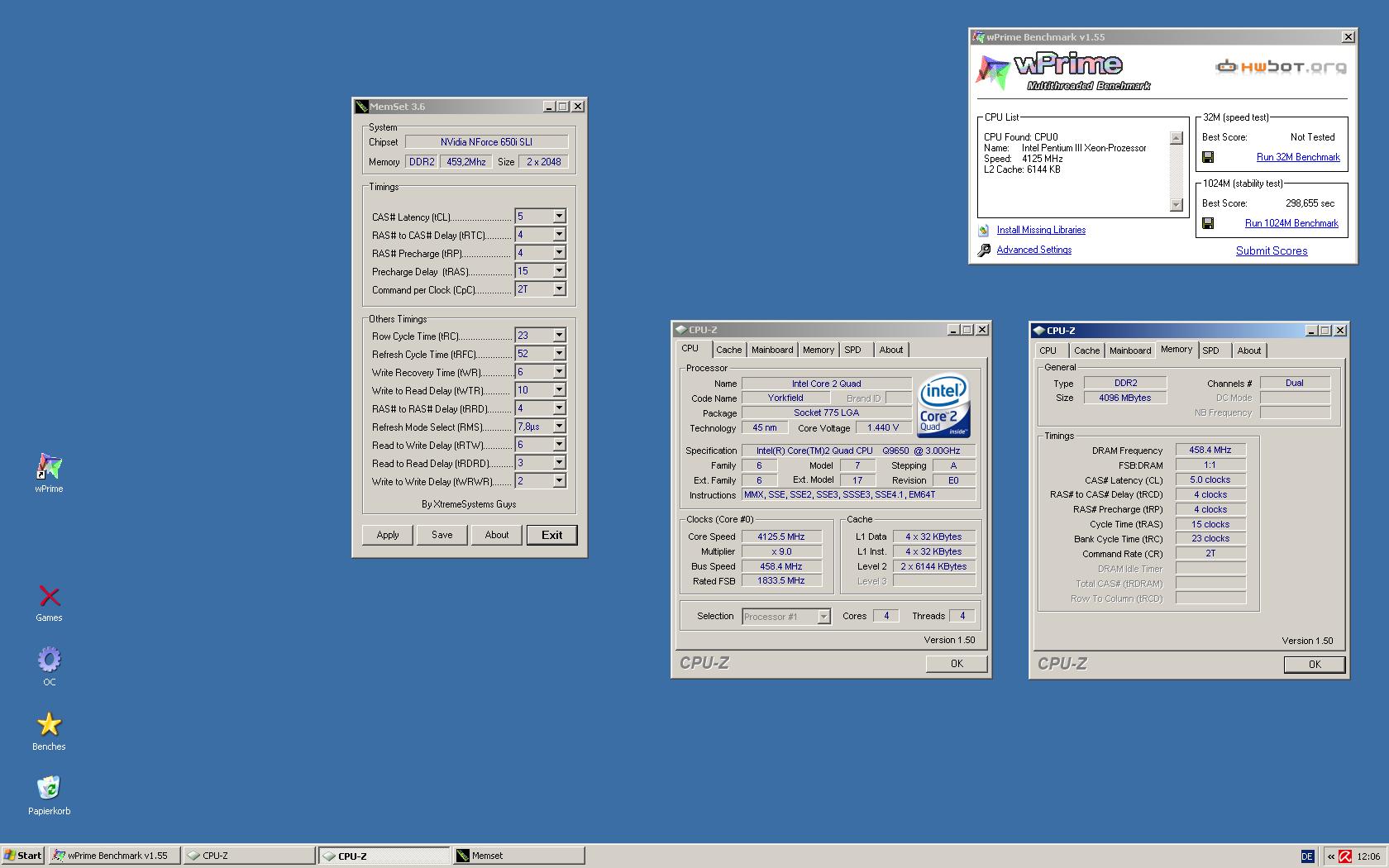This screenshot has width=1389, height=868.
Task: Open the Benches star desktop icon
Action: pyautogui.click(x=49, y=724)
